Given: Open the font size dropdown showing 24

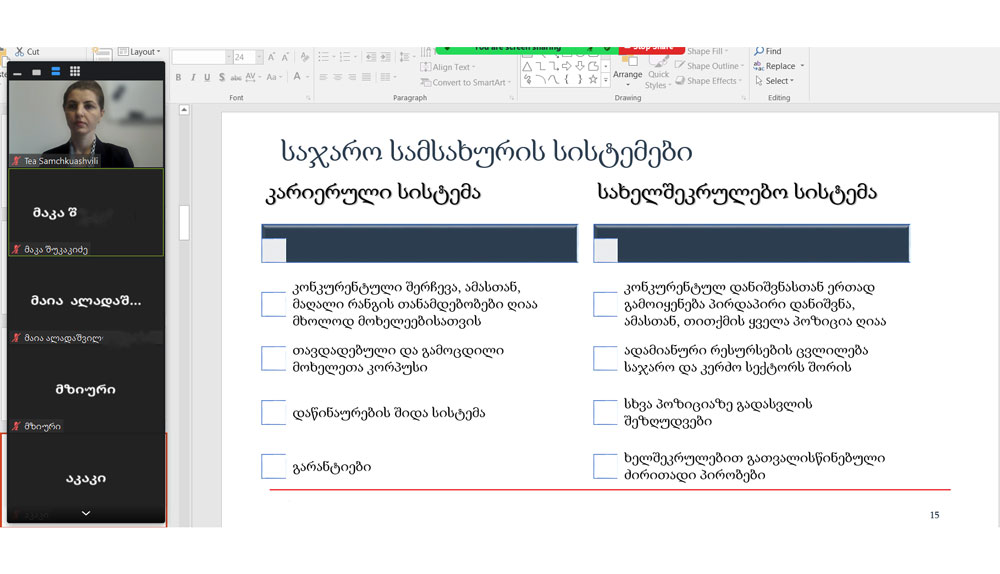Looking at the screenshot, I should (x=259, y=58).
